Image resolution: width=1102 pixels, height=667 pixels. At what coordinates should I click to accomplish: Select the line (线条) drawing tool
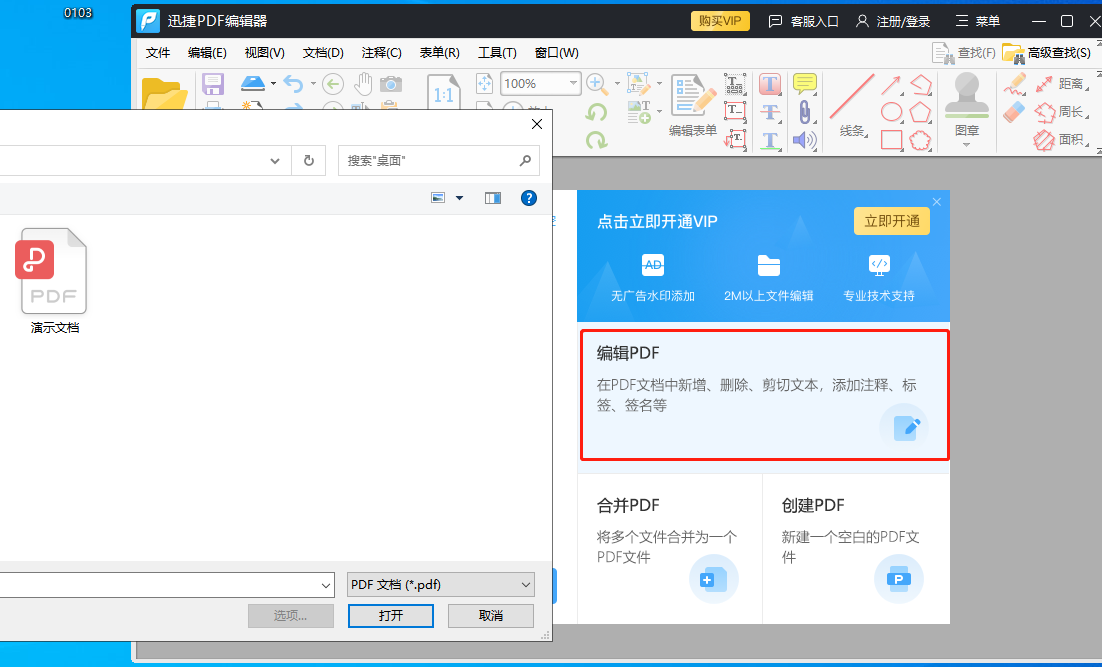click(852, 105)
